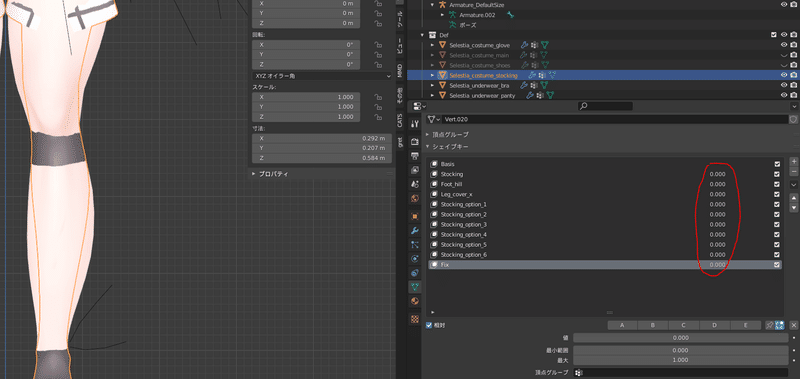Disable rendering for Selestia_costume_stocking camera icon
Image resolution: width=800 pixels, height=379 pixels.
pyautogui.click(x=793, y=75)
